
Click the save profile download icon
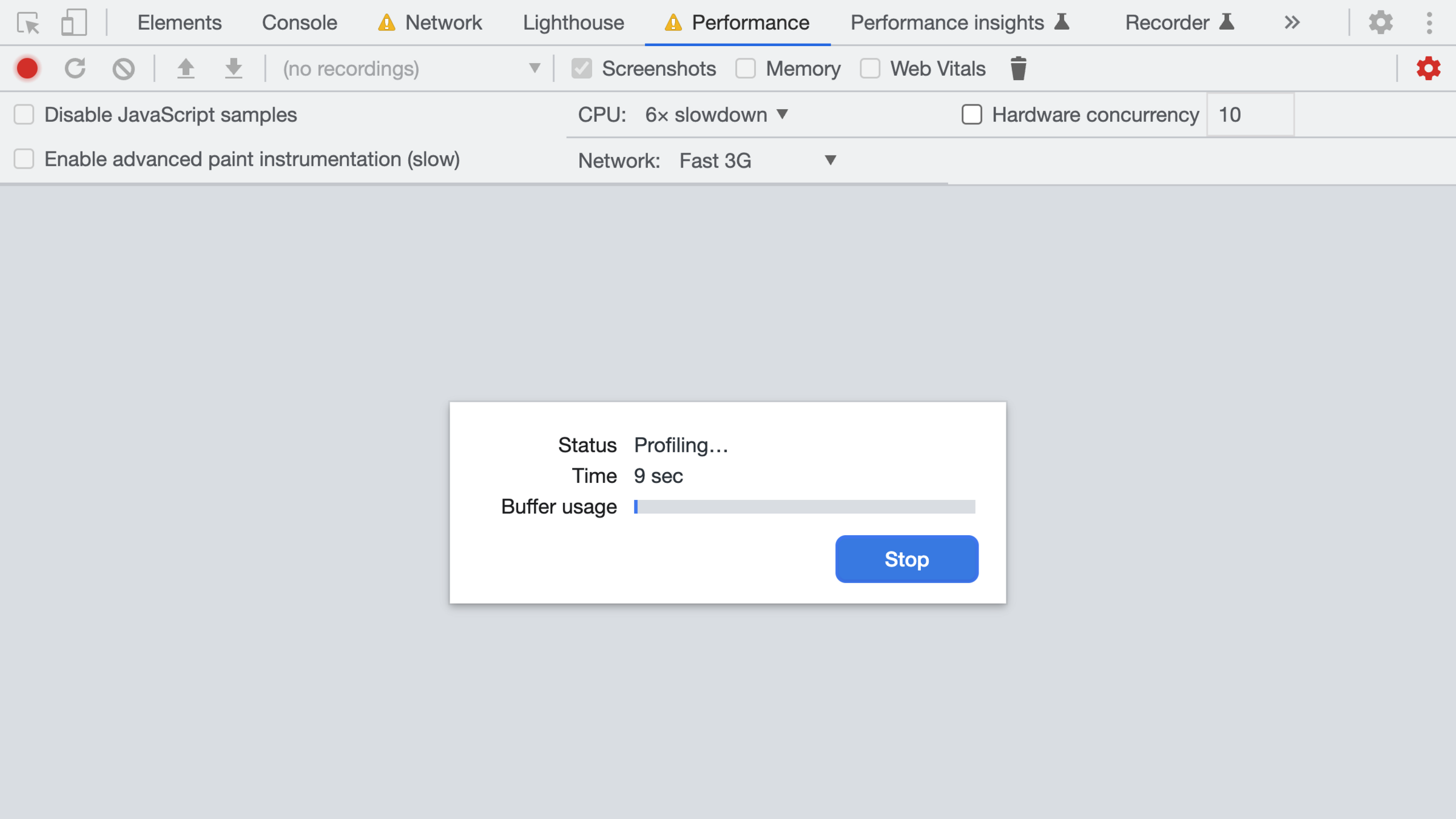point(234,69)
